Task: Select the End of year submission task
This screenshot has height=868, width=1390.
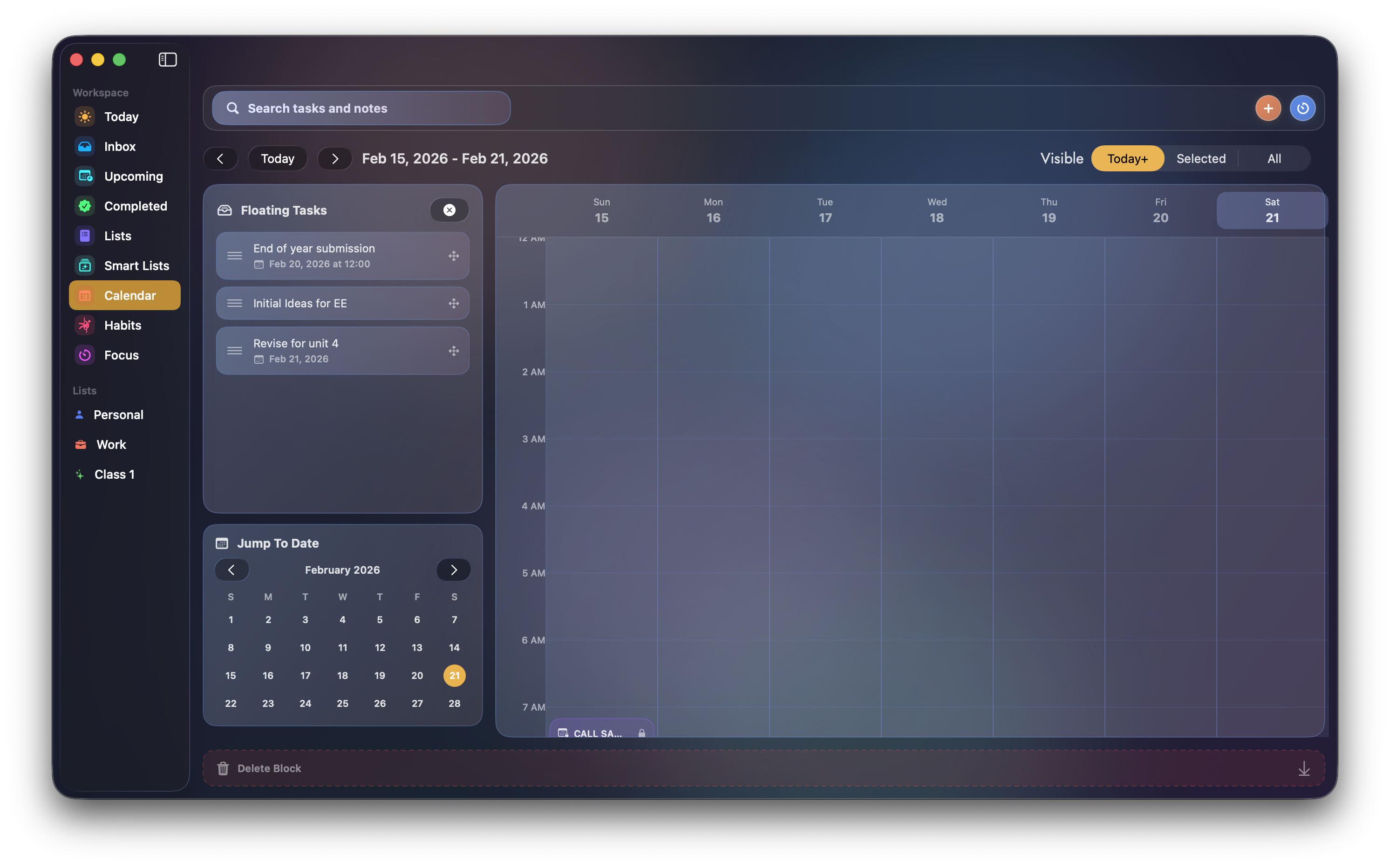Action: point(343,256)
